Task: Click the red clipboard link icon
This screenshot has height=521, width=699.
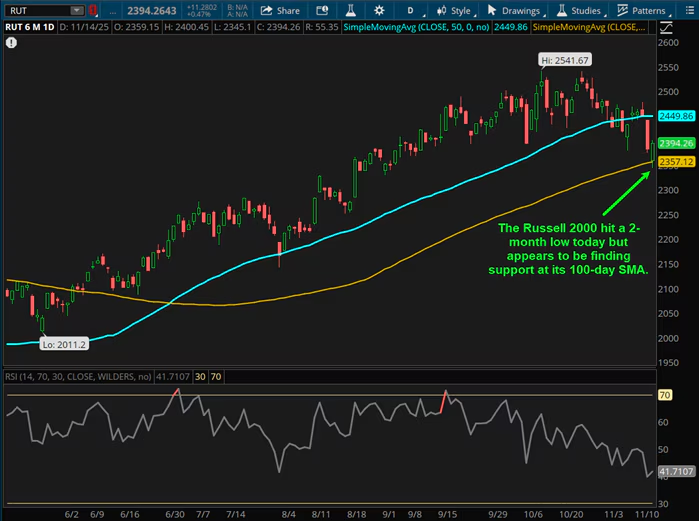Action: [x=92, y=10]
